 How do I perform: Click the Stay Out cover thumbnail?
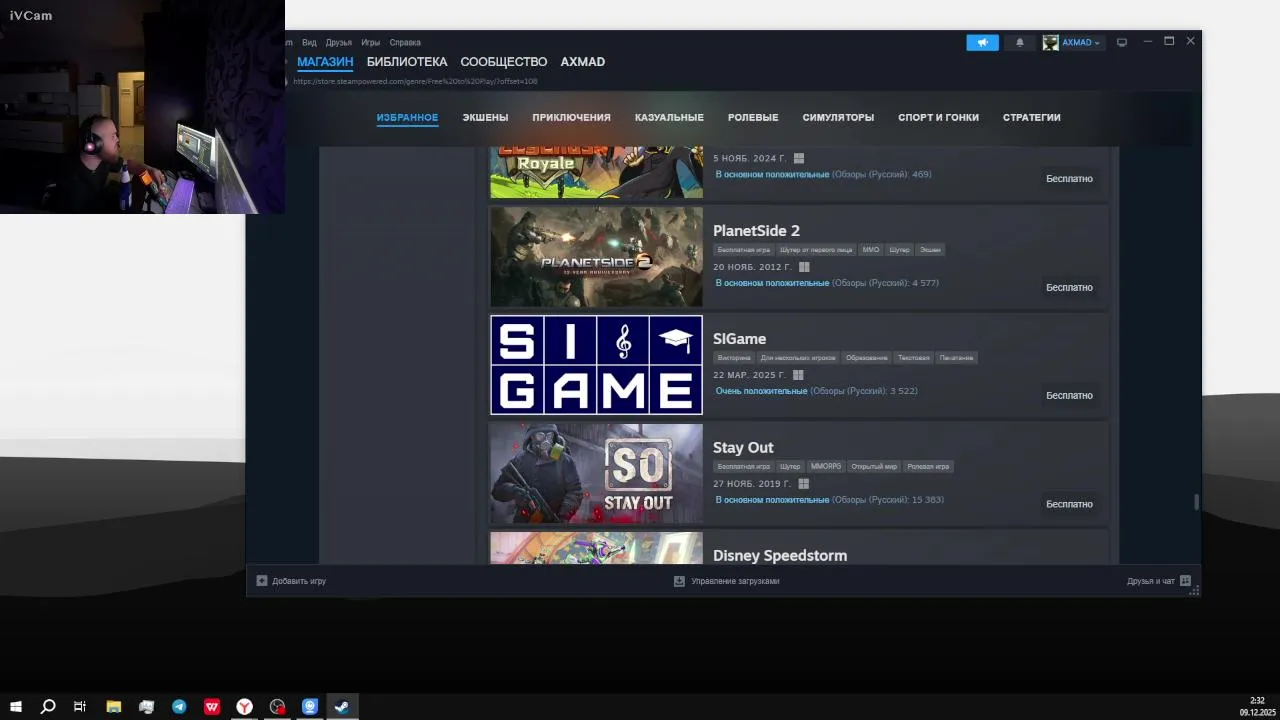[x=596, y=473]
